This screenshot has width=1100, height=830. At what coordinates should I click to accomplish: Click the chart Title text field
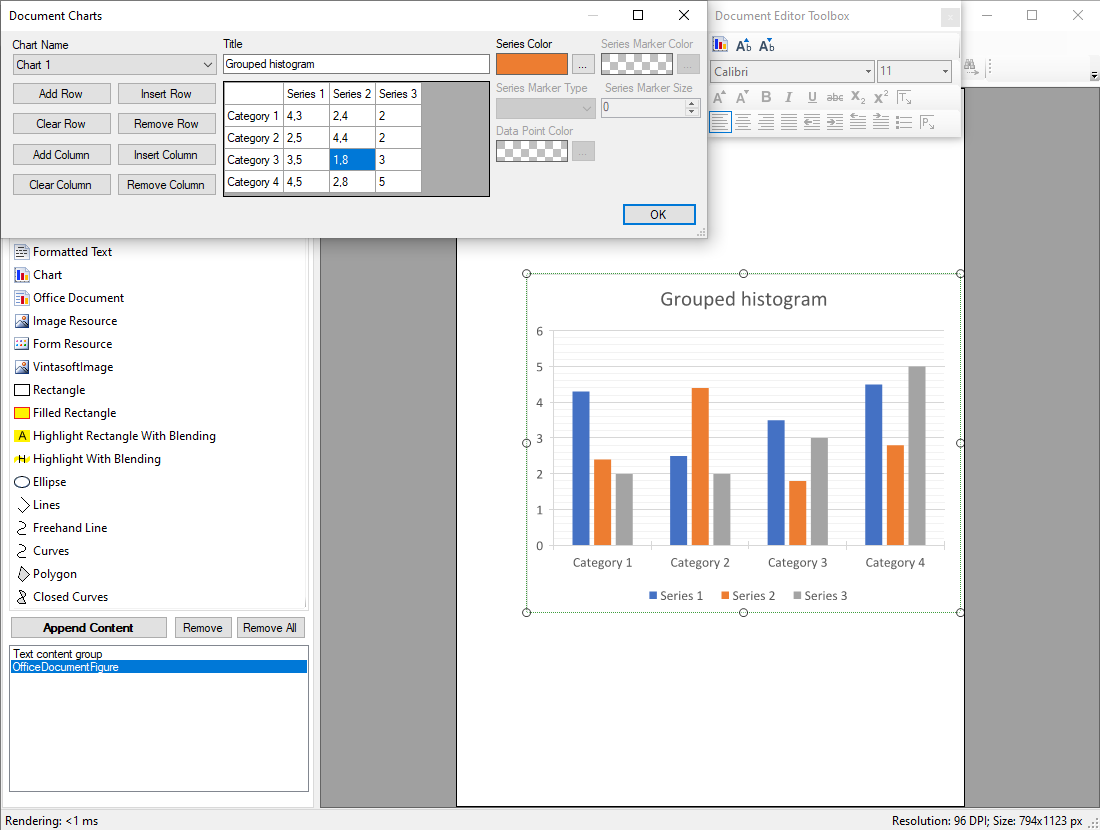click(x=356, y=64)
